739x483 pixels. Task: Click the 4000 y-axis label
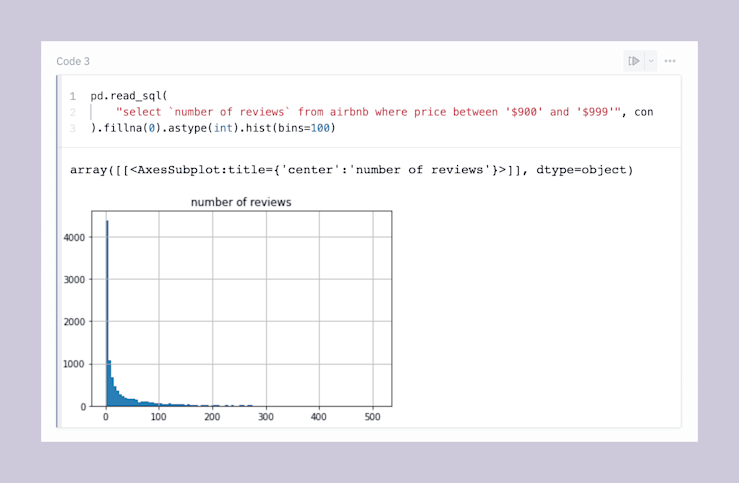tap(74, 237)
